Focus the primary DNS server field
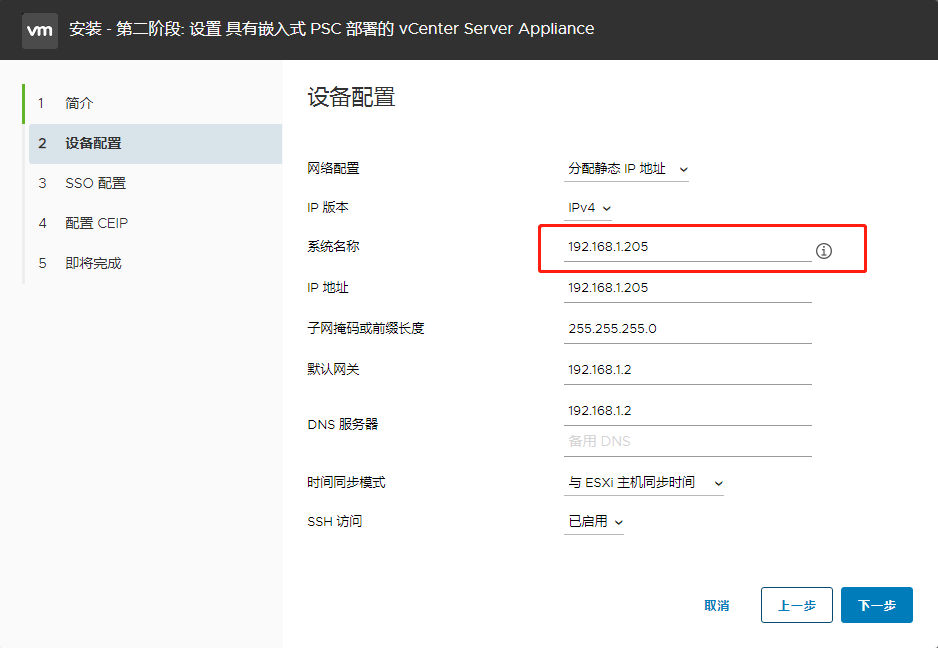 687,411
